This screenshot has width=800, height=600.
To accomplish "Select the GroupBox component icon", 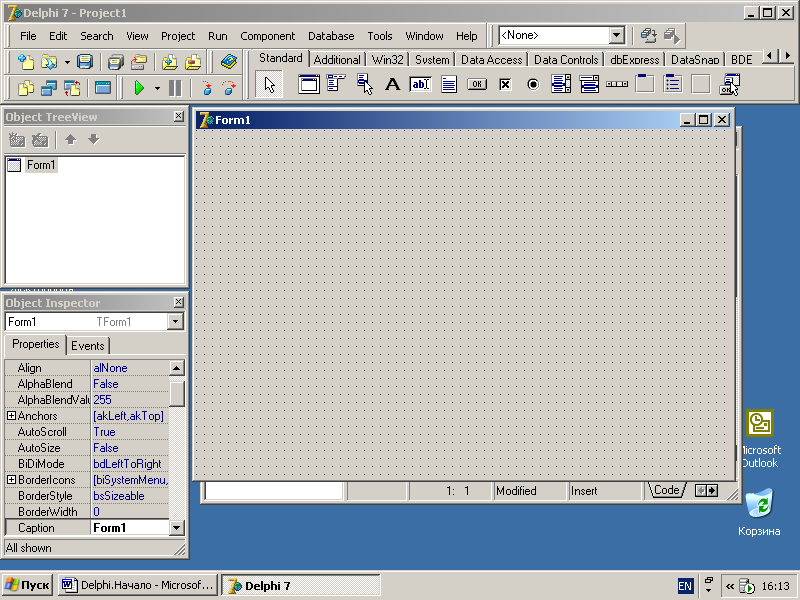I will pyautogui.click(x=645, y=84).
